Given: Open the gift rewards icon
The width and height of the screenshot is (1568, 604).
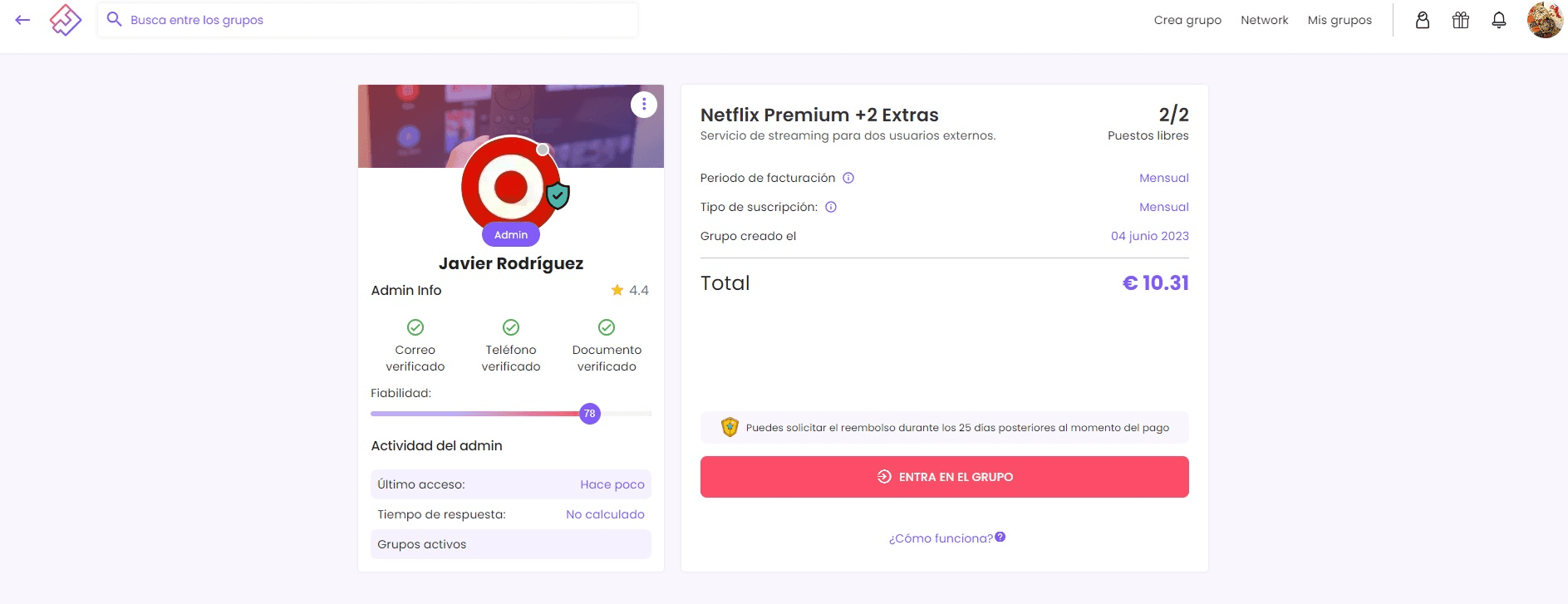Looking at the screenshot, I should [x=1460, y=20].
